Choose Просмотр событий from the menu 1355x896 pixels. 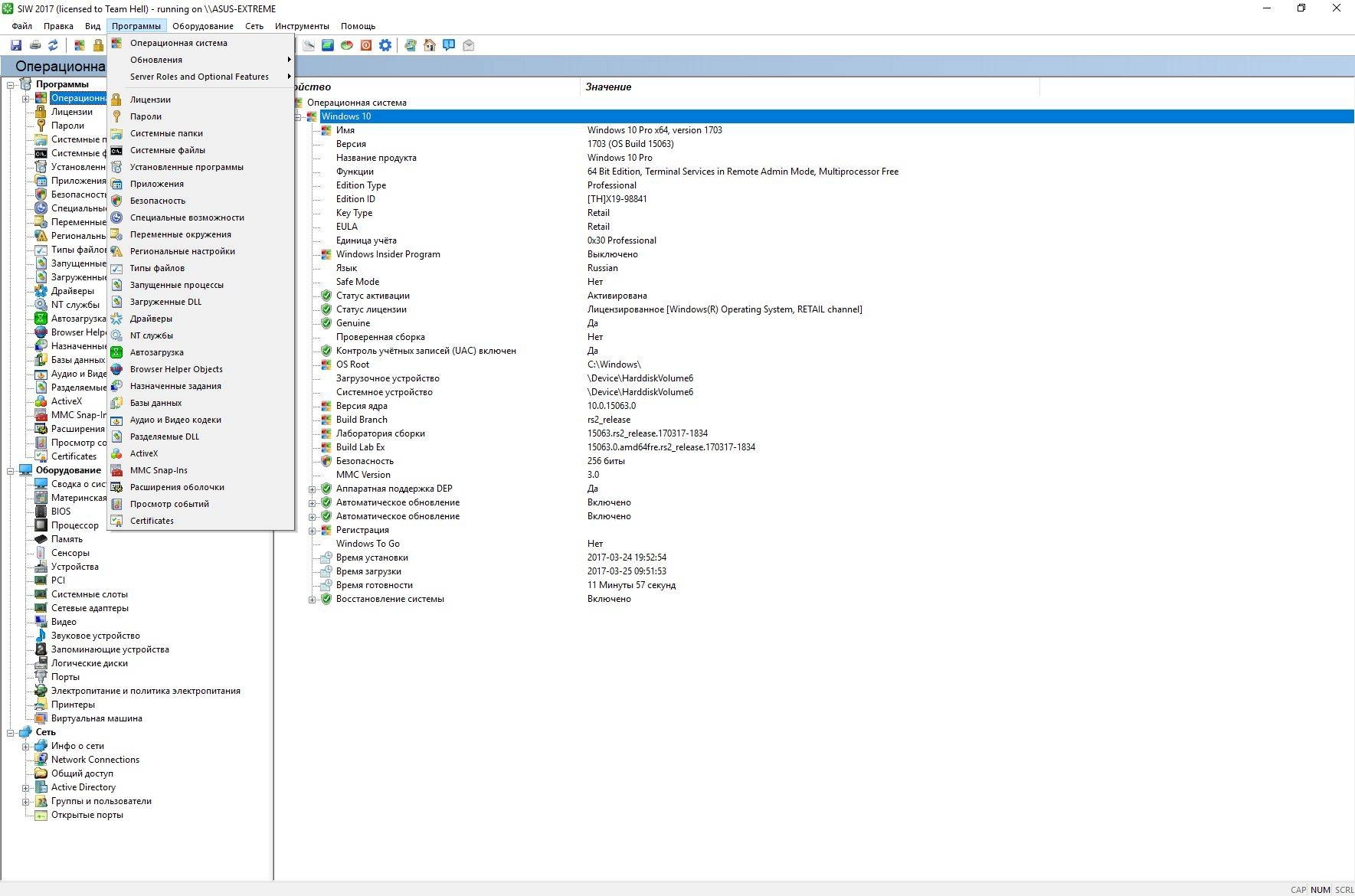point(201,504)
